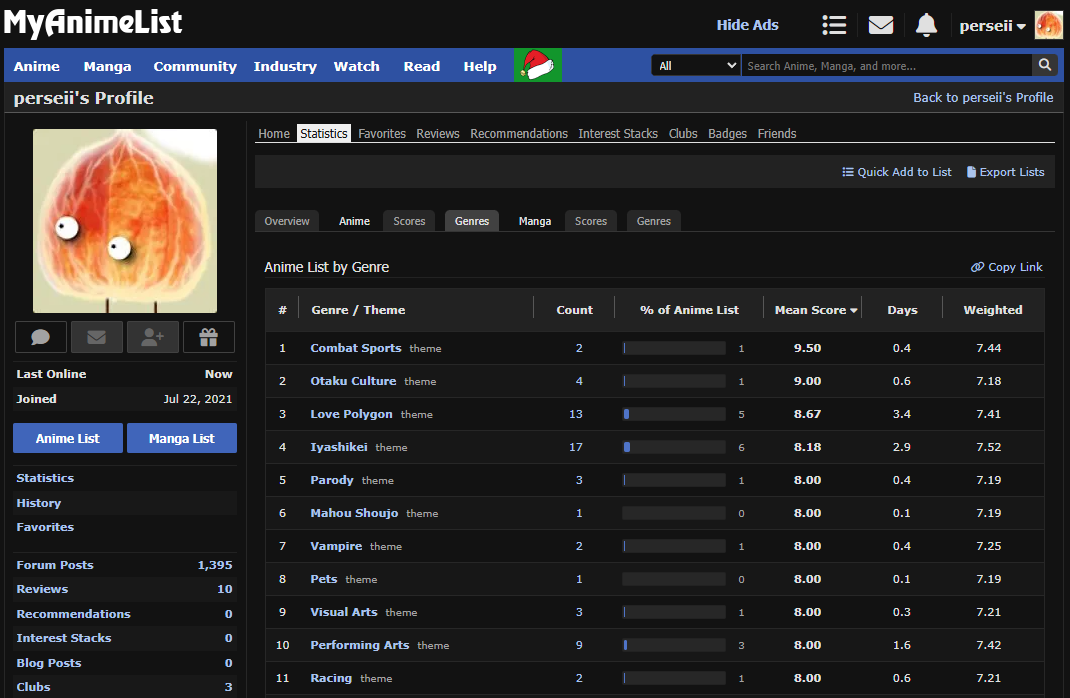Click the History sidebar link
Viewport: 1070px width, 698px height.
pyautogui.click(x=39, y=503)
